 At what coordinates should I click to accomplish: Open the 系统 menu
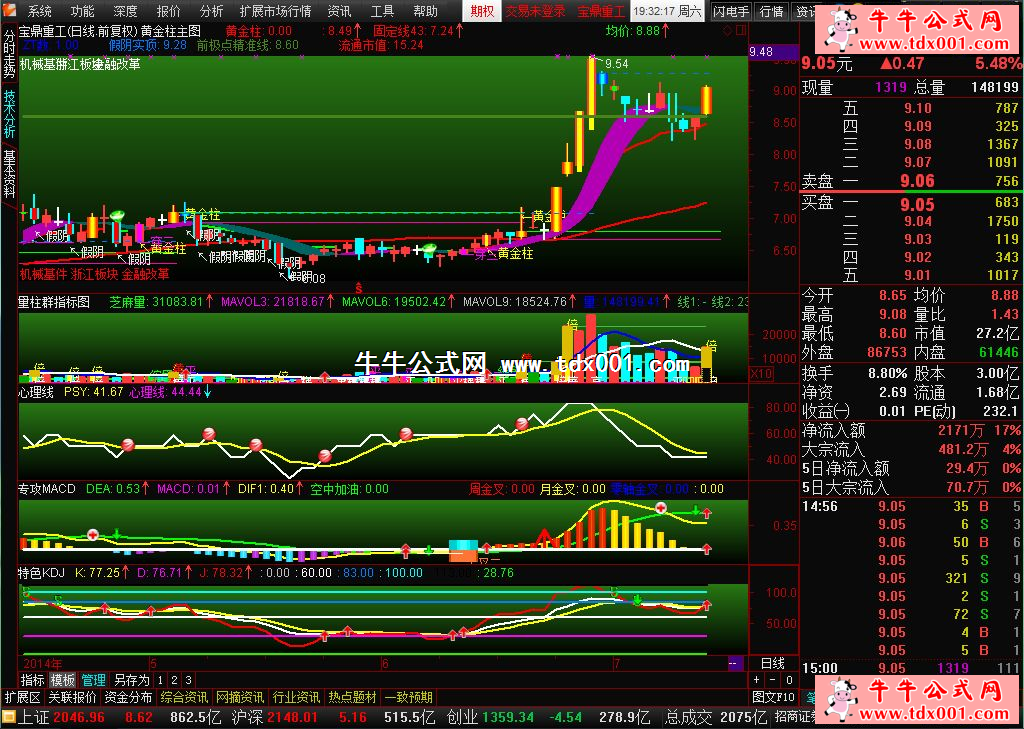pyautogui.click(x=40, y=11)
